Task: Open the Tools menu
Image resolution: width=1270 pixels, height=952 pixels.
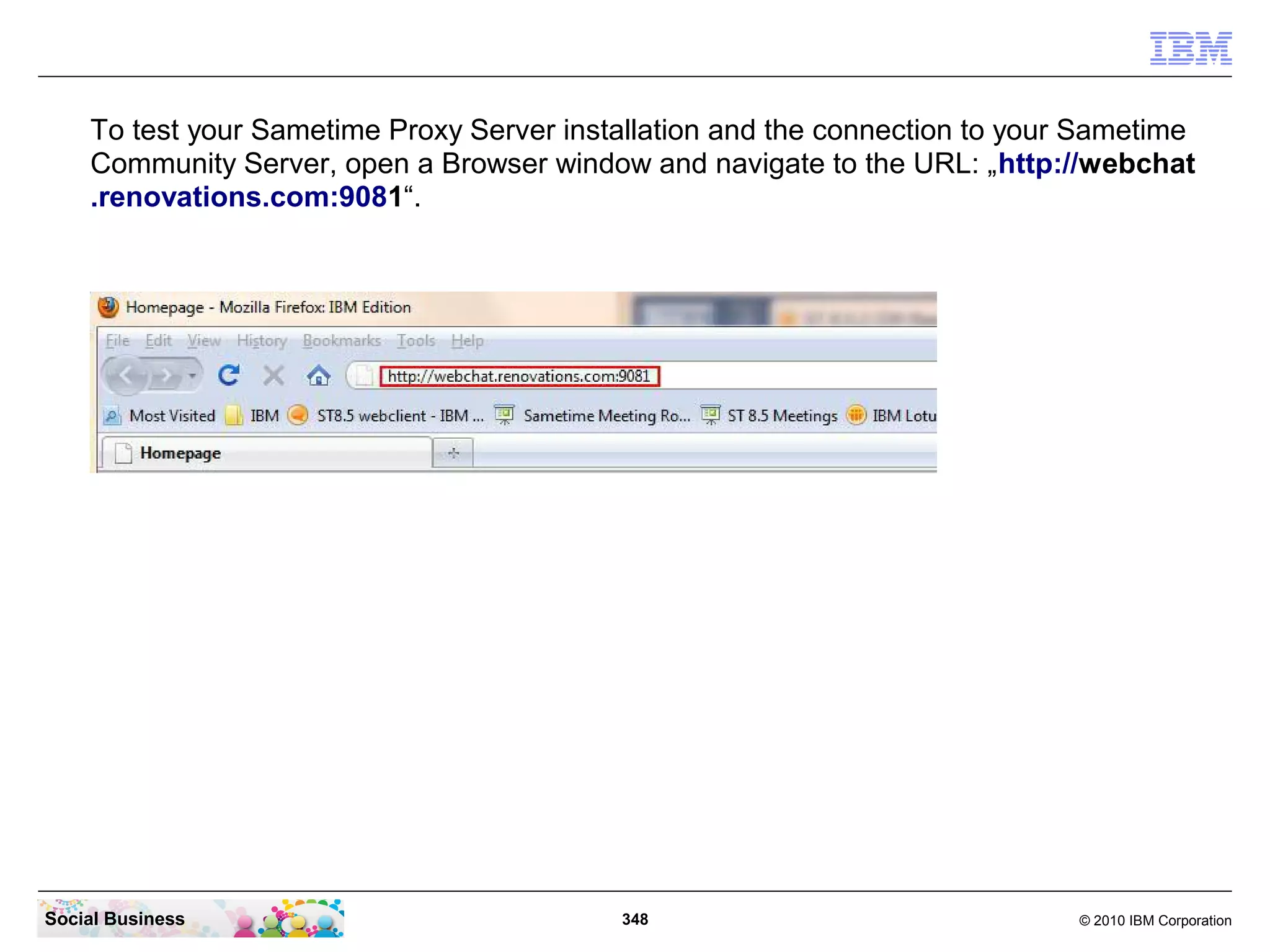Action: 416,341
